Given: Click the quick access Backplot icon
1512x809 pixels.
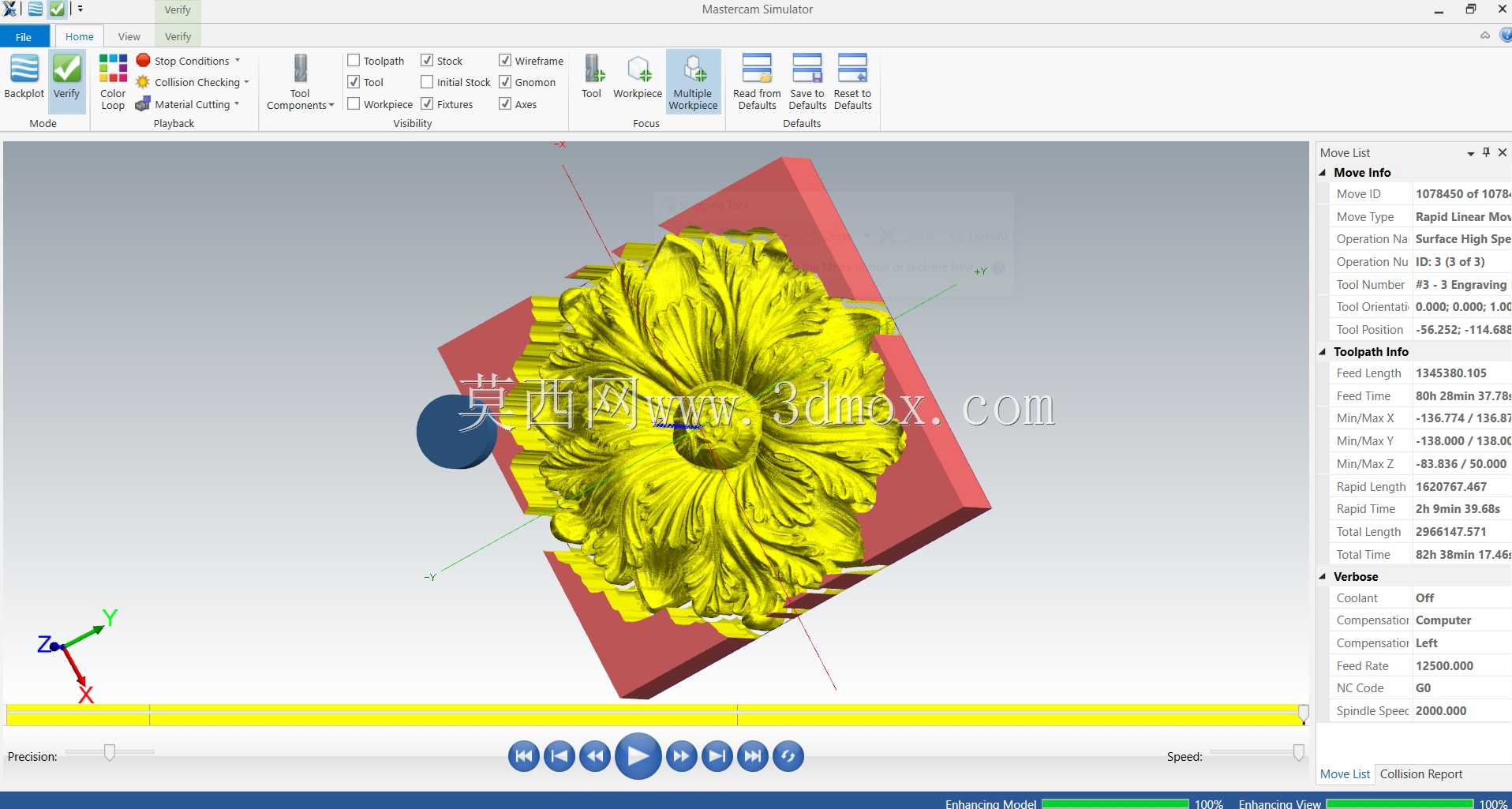Looking at the screenshot, I should [36, 9].
